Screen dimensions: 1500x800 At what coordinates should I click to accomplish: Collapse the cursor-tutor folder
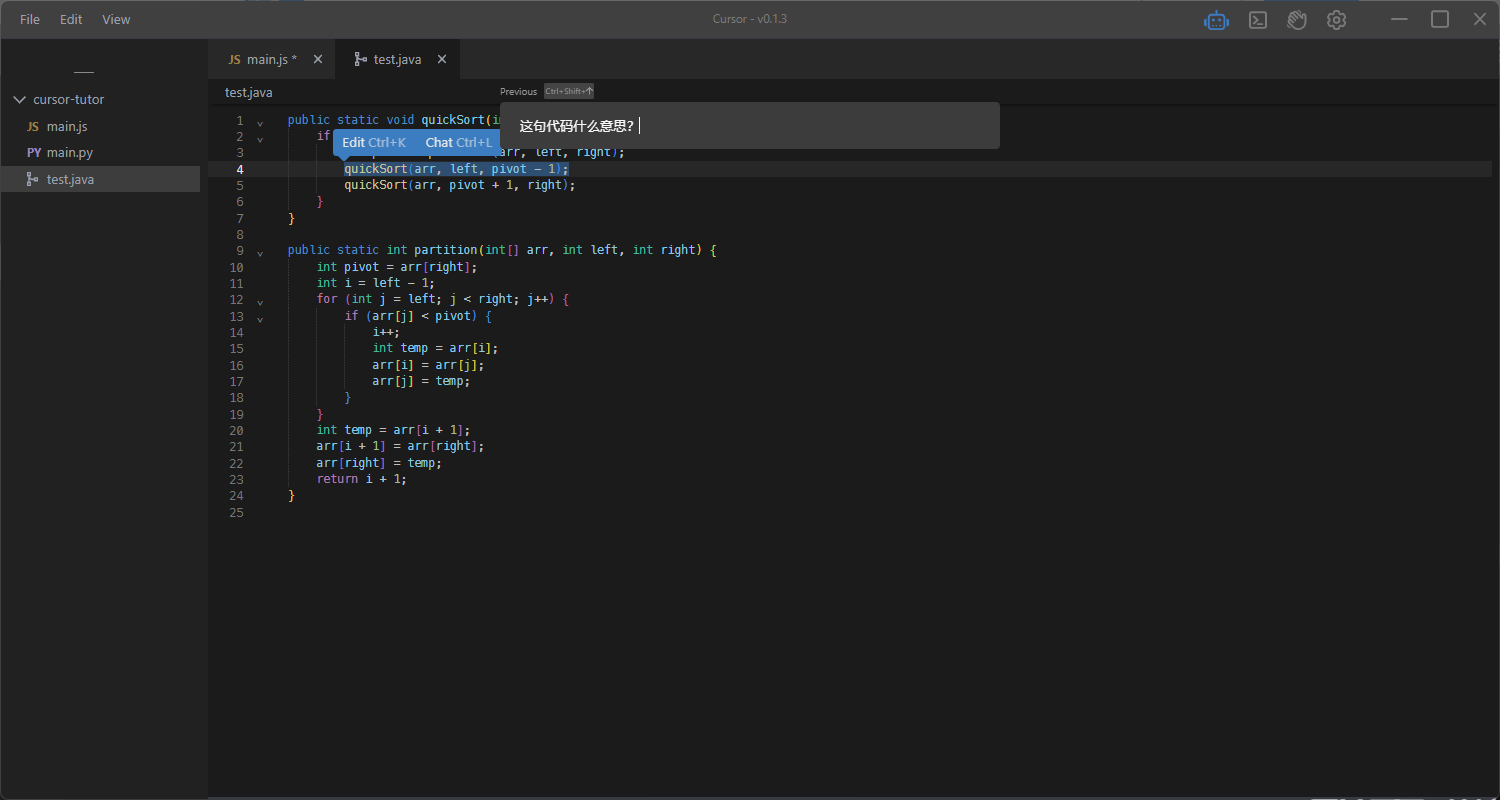[x=19, y=100]
